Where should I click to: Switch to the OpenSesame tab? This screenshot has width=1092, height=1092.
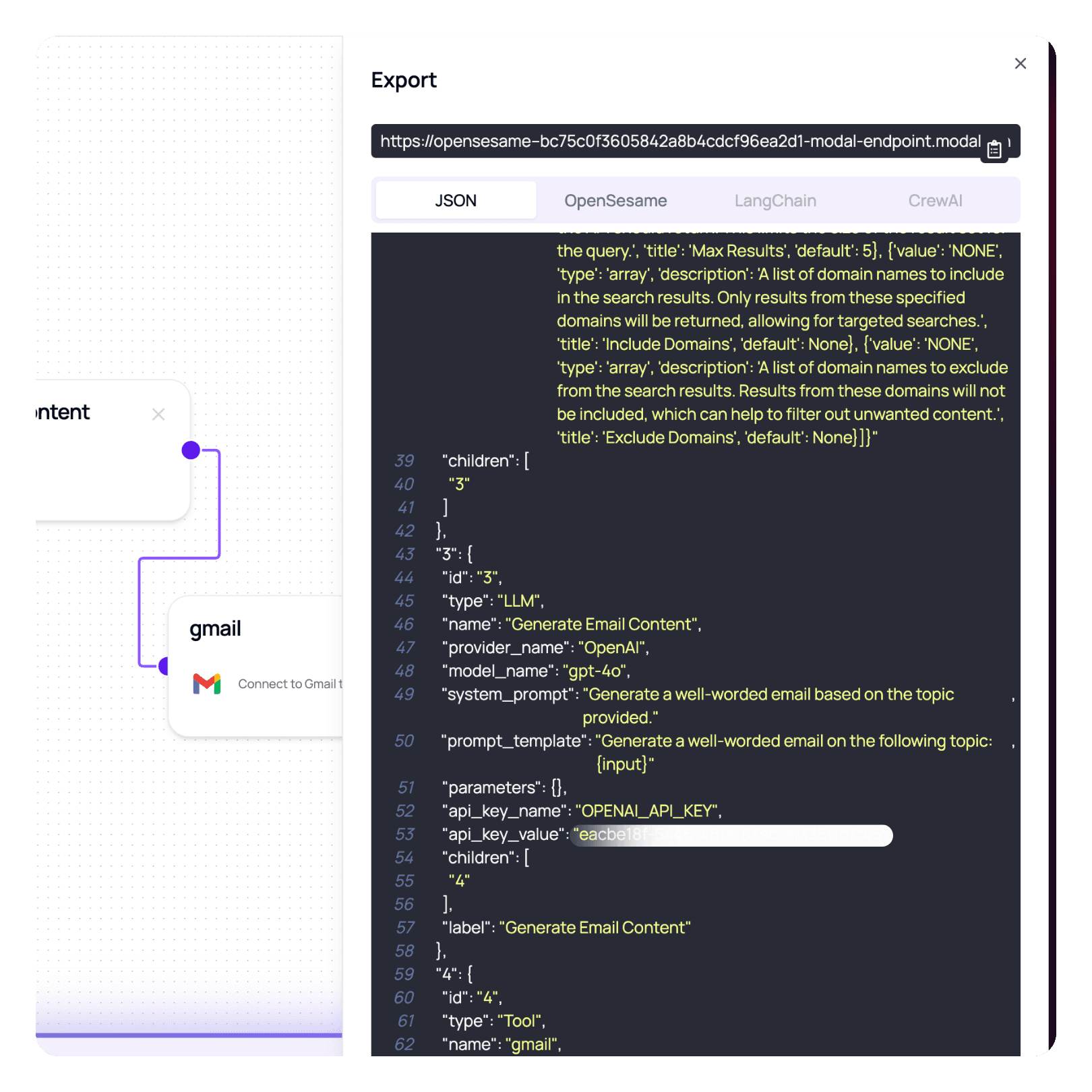tap(615, 200)
